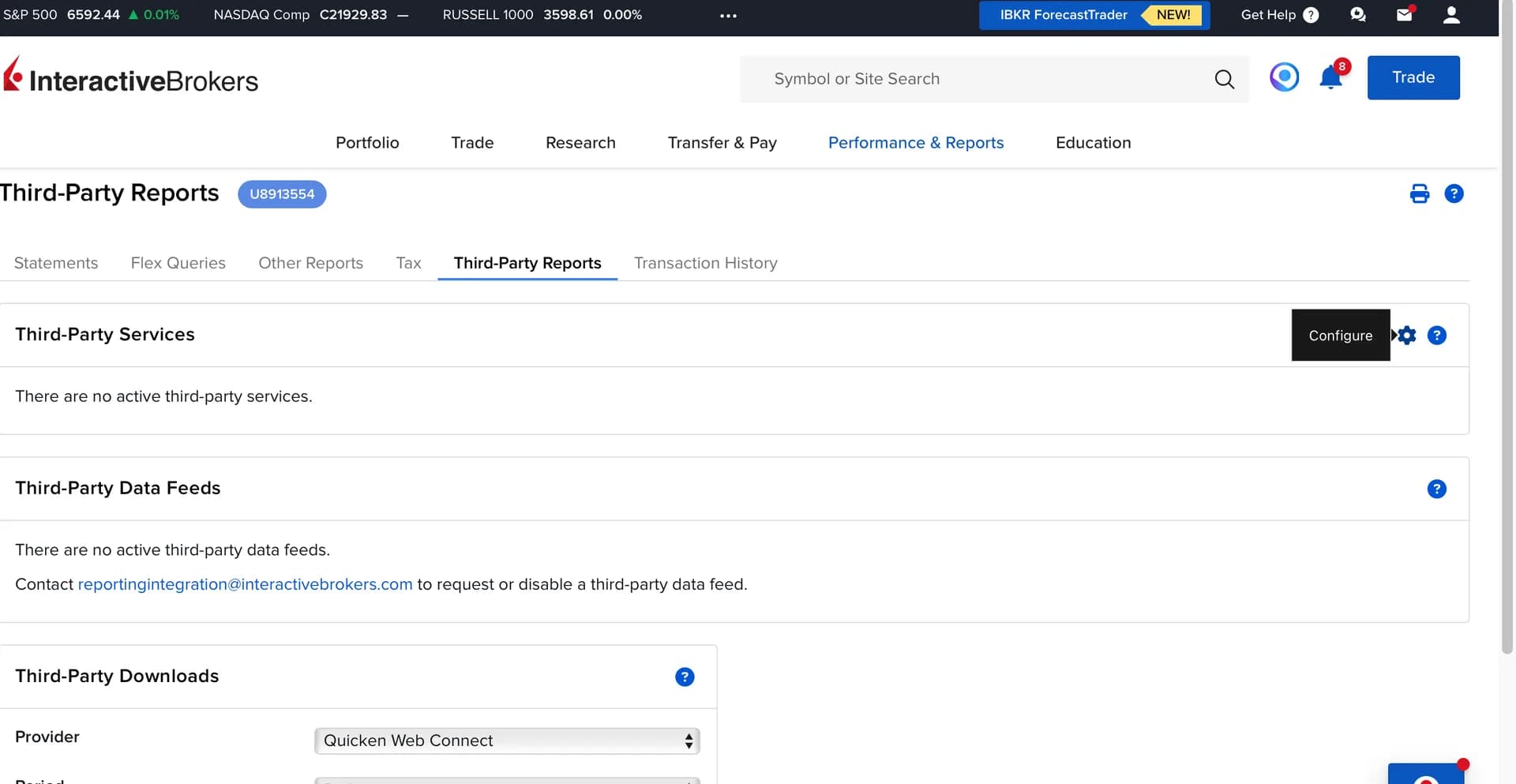Open the Research menu
The image size is (1516, 784).
[580, 143]
